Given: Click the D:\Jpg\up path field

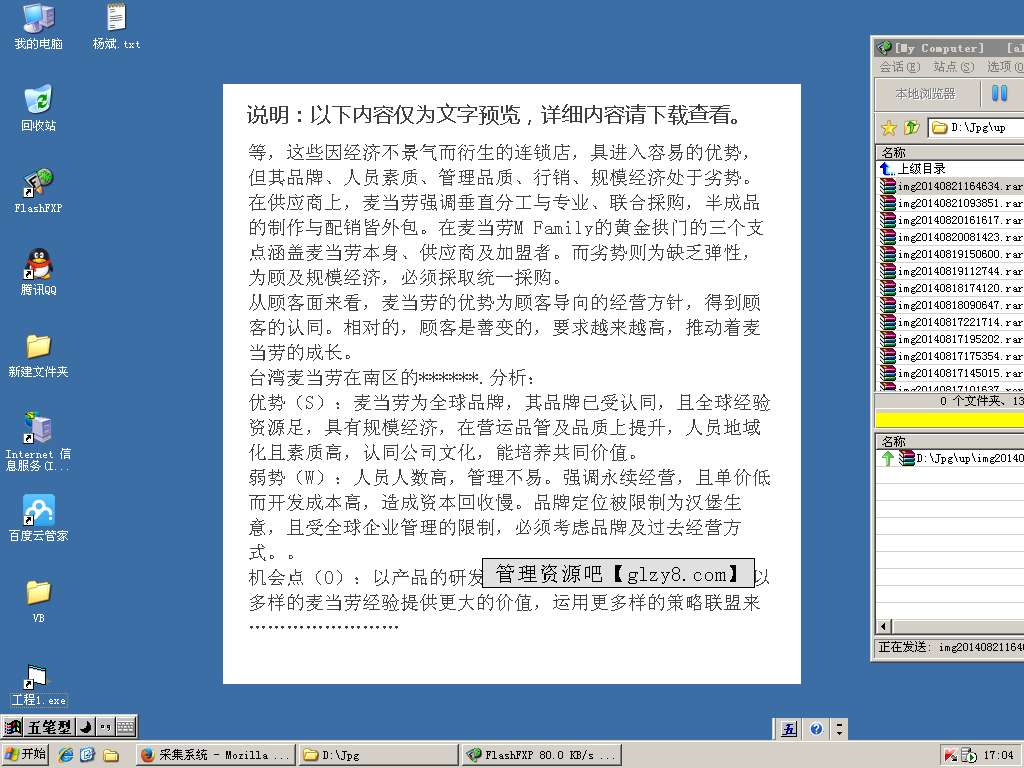Looking at the screenshot, I should pyautogui.click(x=976, y=127).
